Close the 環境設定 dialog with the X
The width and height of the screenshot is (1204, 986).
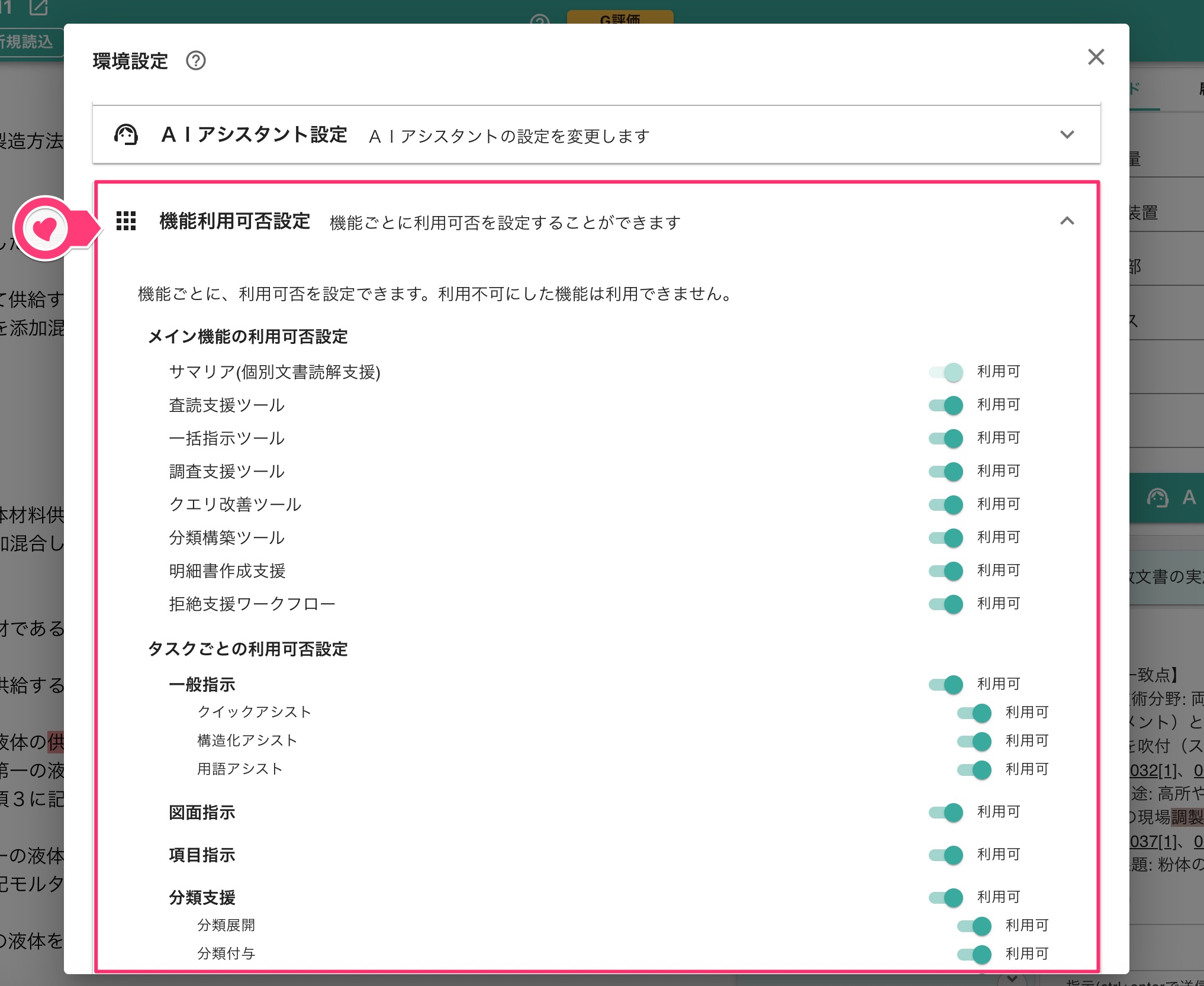1096,57
